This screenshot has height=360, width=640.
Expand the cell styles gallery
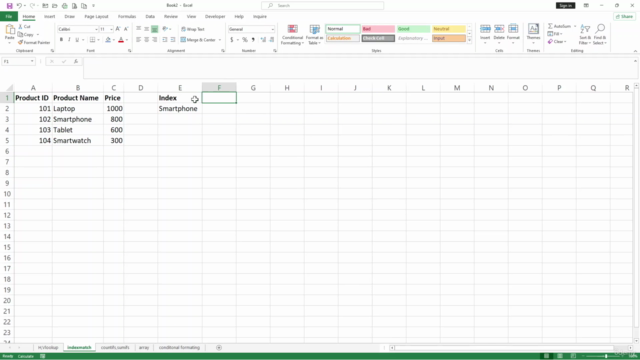click(469, 40)
